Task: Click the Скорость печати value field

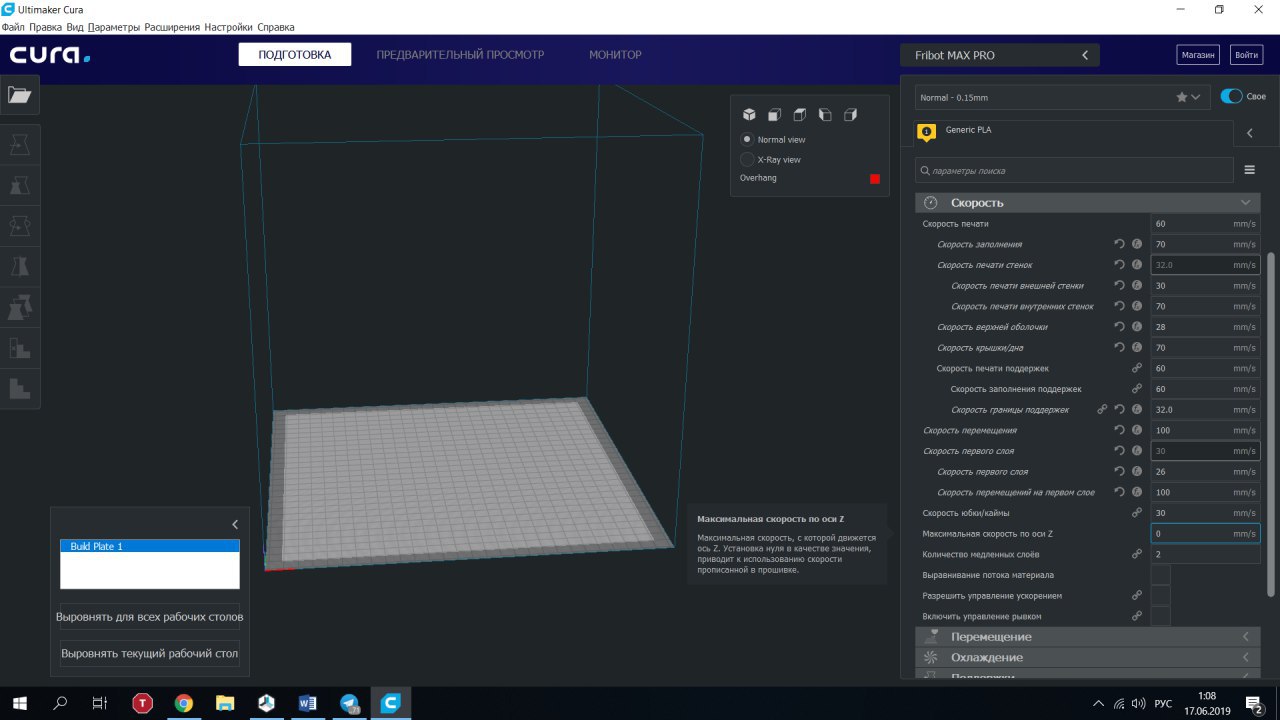Action: pos(1205,224)
